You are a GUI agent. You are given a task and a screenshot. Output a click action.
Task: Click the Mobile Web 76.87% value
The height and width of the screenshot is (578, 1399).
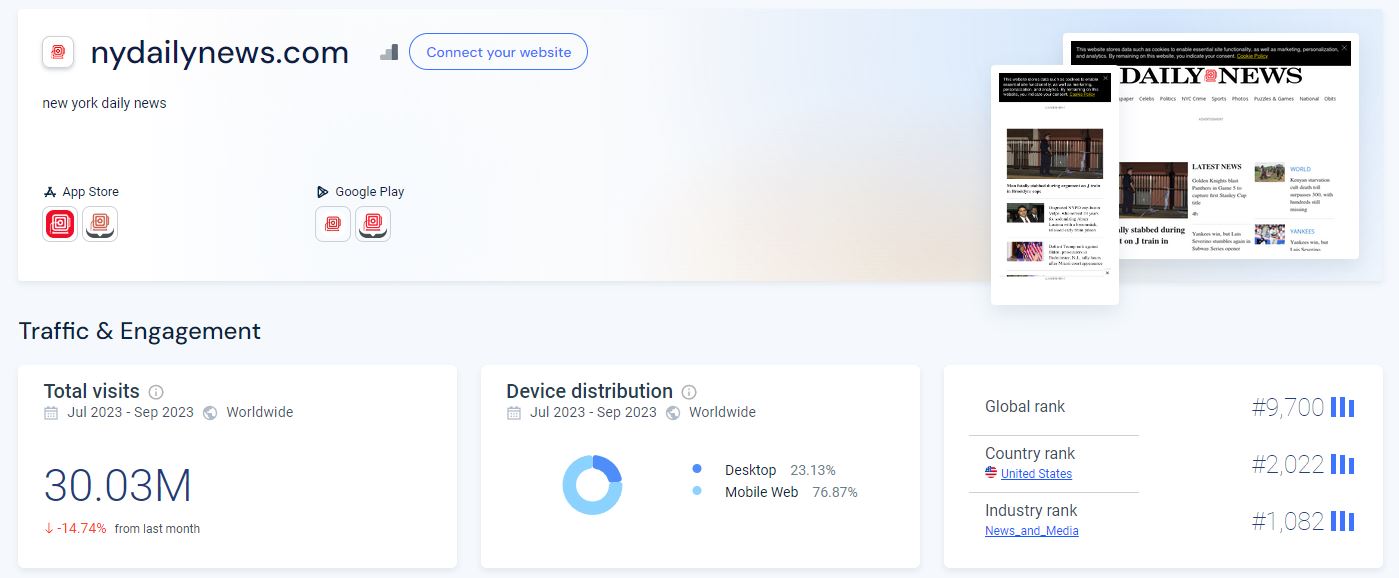pyautogui.click(x=835, y=492)
